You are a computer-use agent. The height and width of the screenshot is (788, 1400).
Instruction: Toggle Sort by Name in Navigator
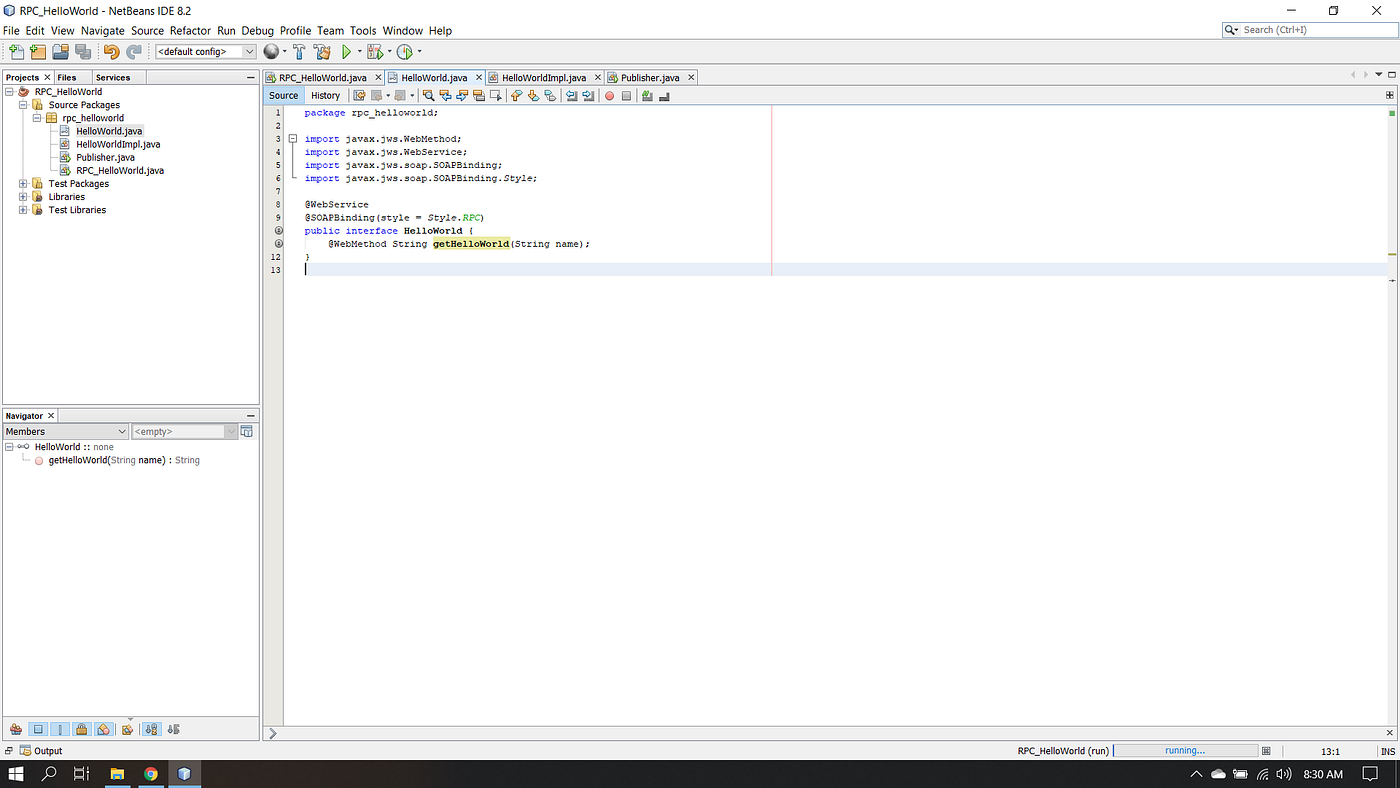[x=152, y=729]
